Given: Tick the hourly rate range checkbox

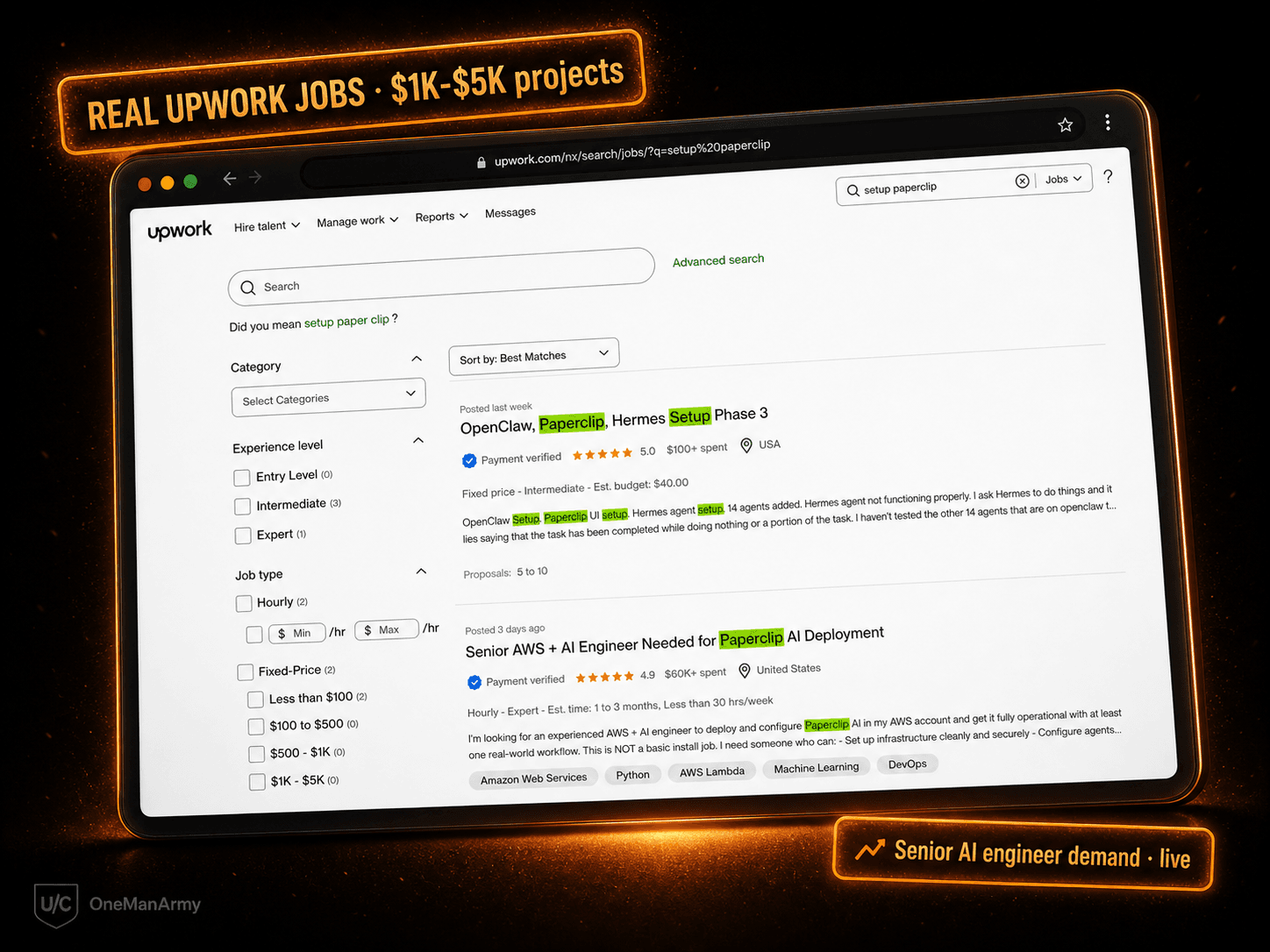Looking at the screenshot, I should coord(254,634).
